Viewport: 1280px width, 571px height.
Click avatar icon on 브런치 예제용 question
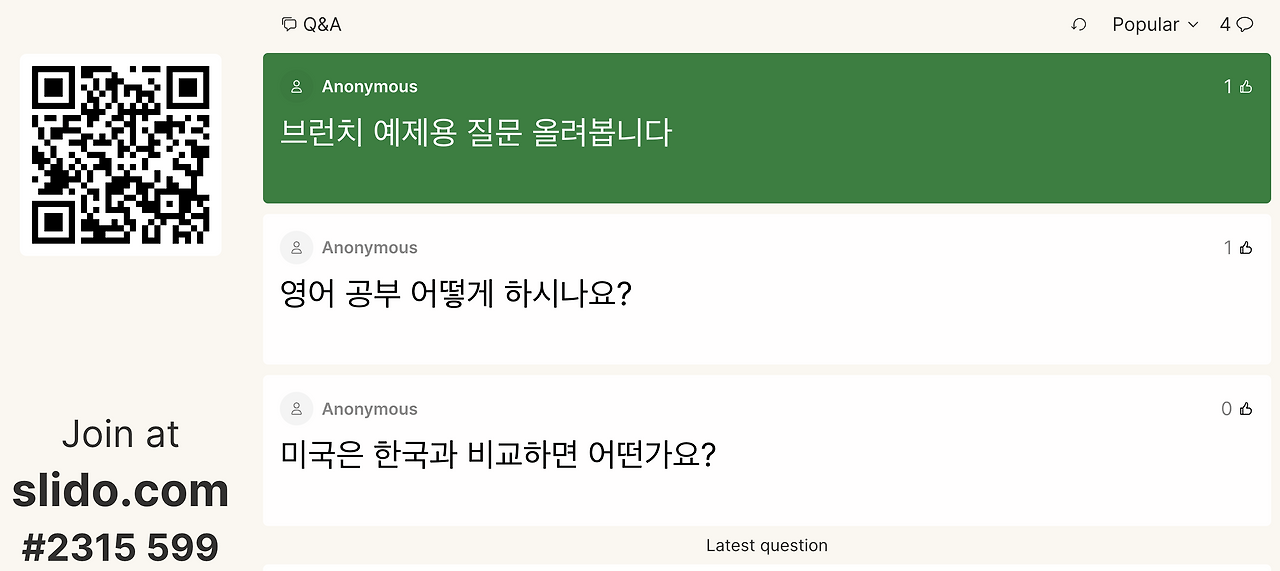(296, 87)
